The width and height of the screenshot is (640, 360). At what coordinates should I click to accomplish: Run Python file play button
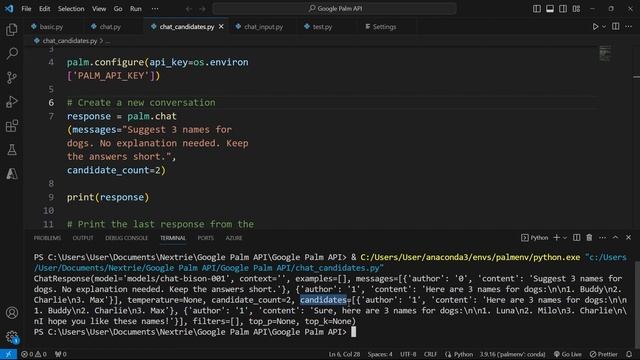tap(595, 27)
